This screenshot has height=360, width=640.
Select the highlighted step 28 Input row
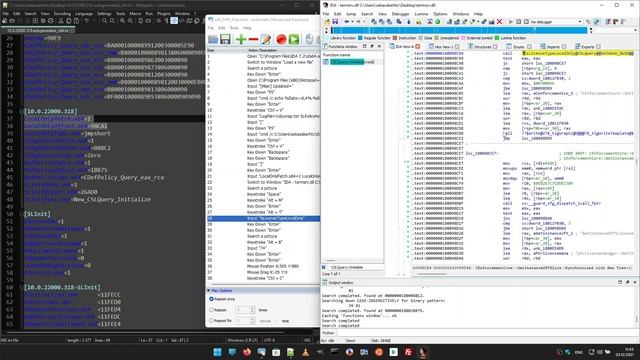click(263, 218)
